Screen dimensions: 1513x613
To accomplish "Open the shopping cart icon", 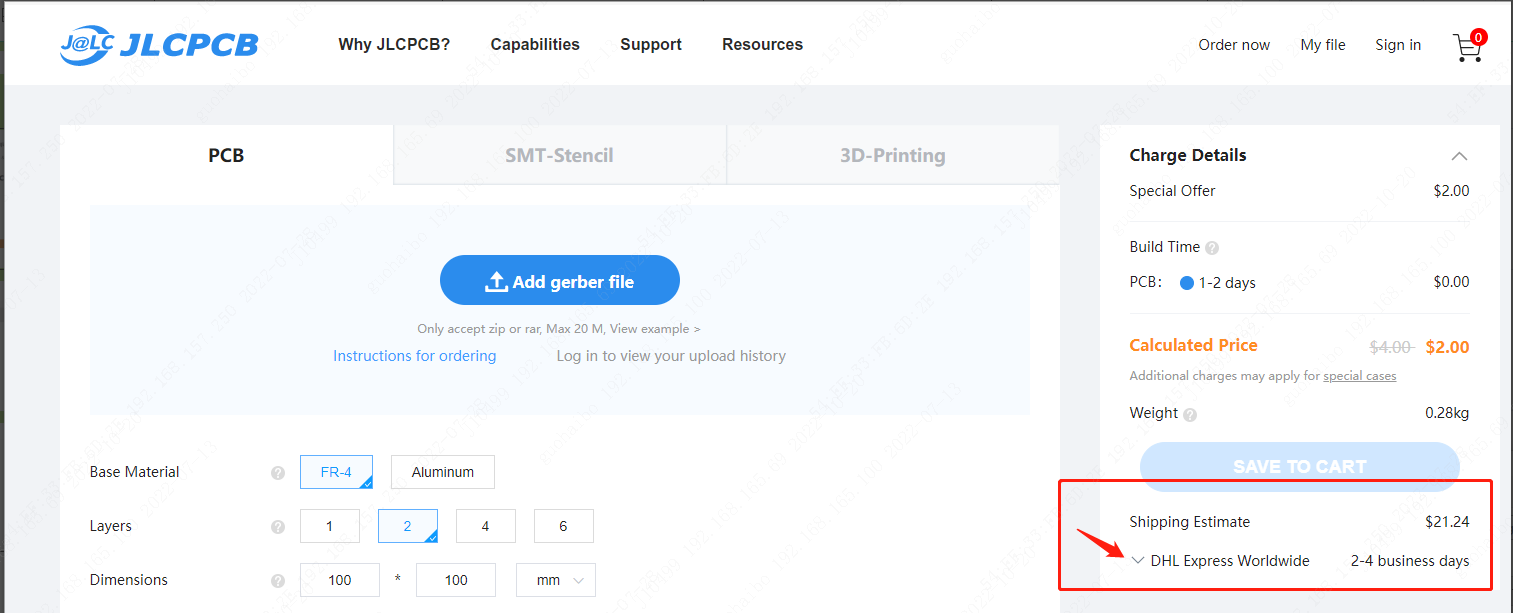I will [x=1469, y=45].
